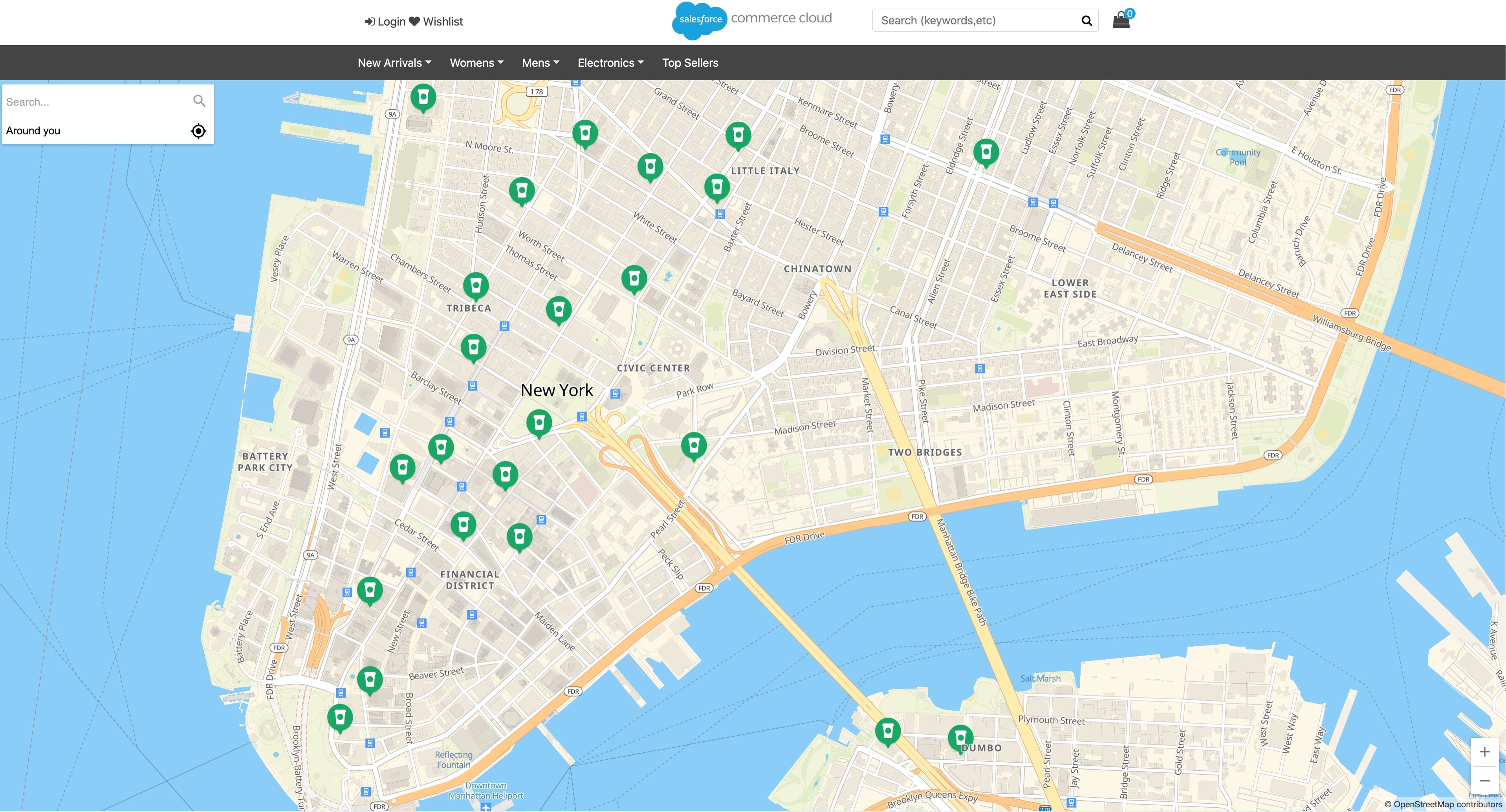Expand the Electronics dropdown menu

610,62
